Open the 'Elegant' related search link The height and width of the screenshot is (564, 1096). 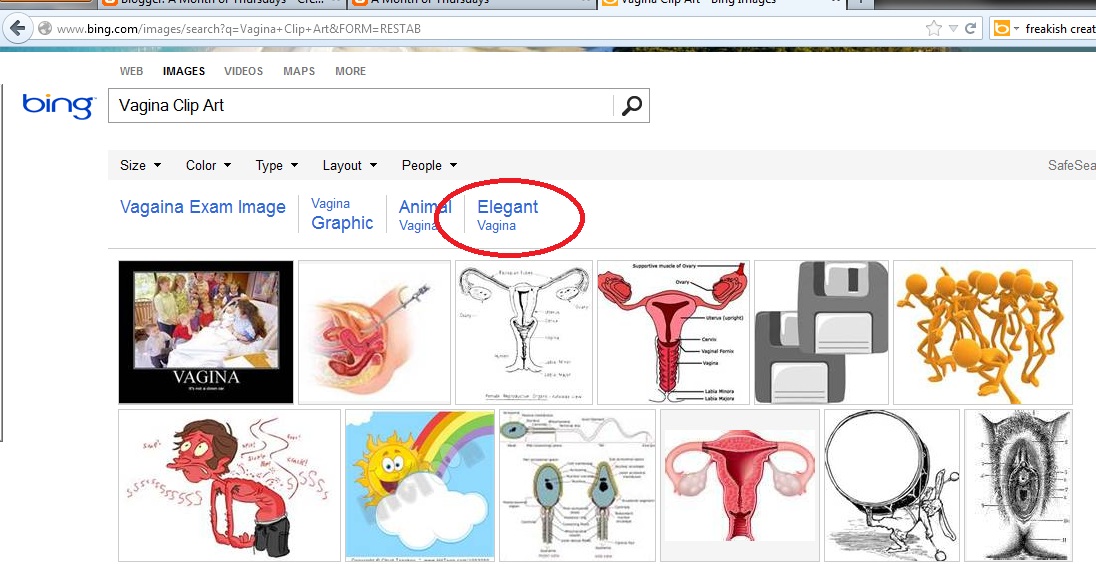(507, 207)
